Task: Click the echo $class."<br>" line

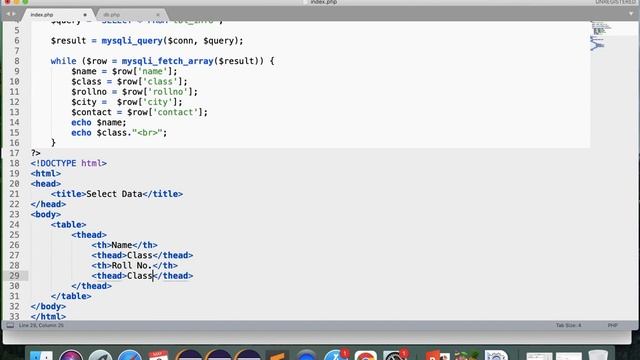Action: point(119,133)
